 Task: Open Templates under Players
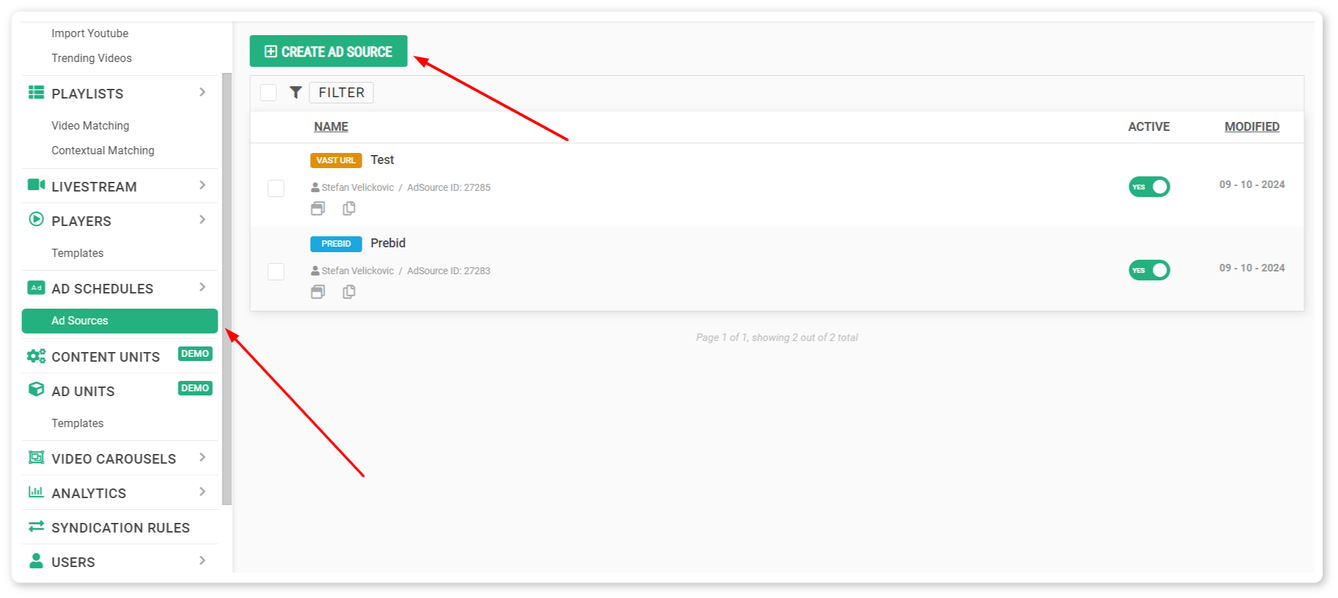[x=78, y=253]
